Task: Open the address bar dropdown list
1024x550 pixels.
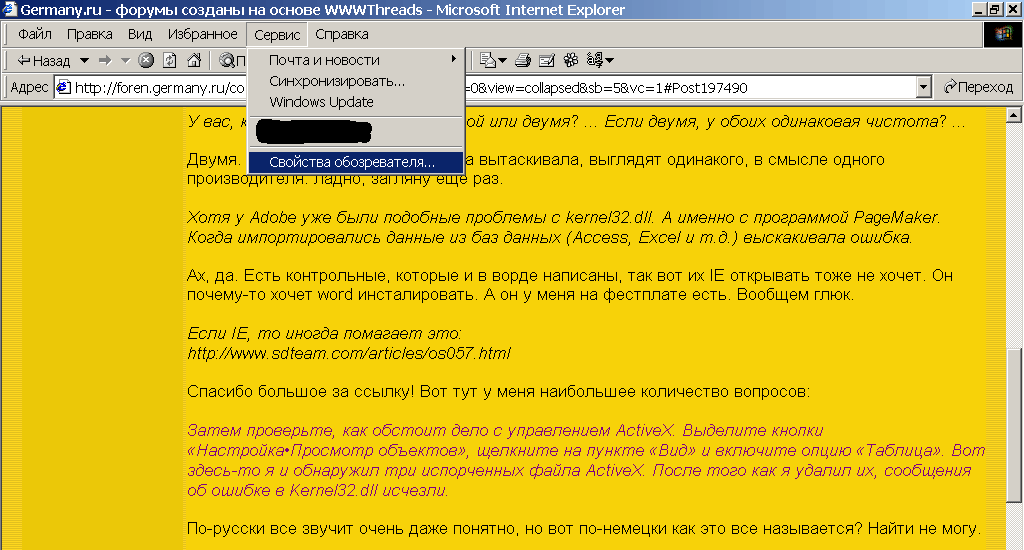Action: point(924,87)
